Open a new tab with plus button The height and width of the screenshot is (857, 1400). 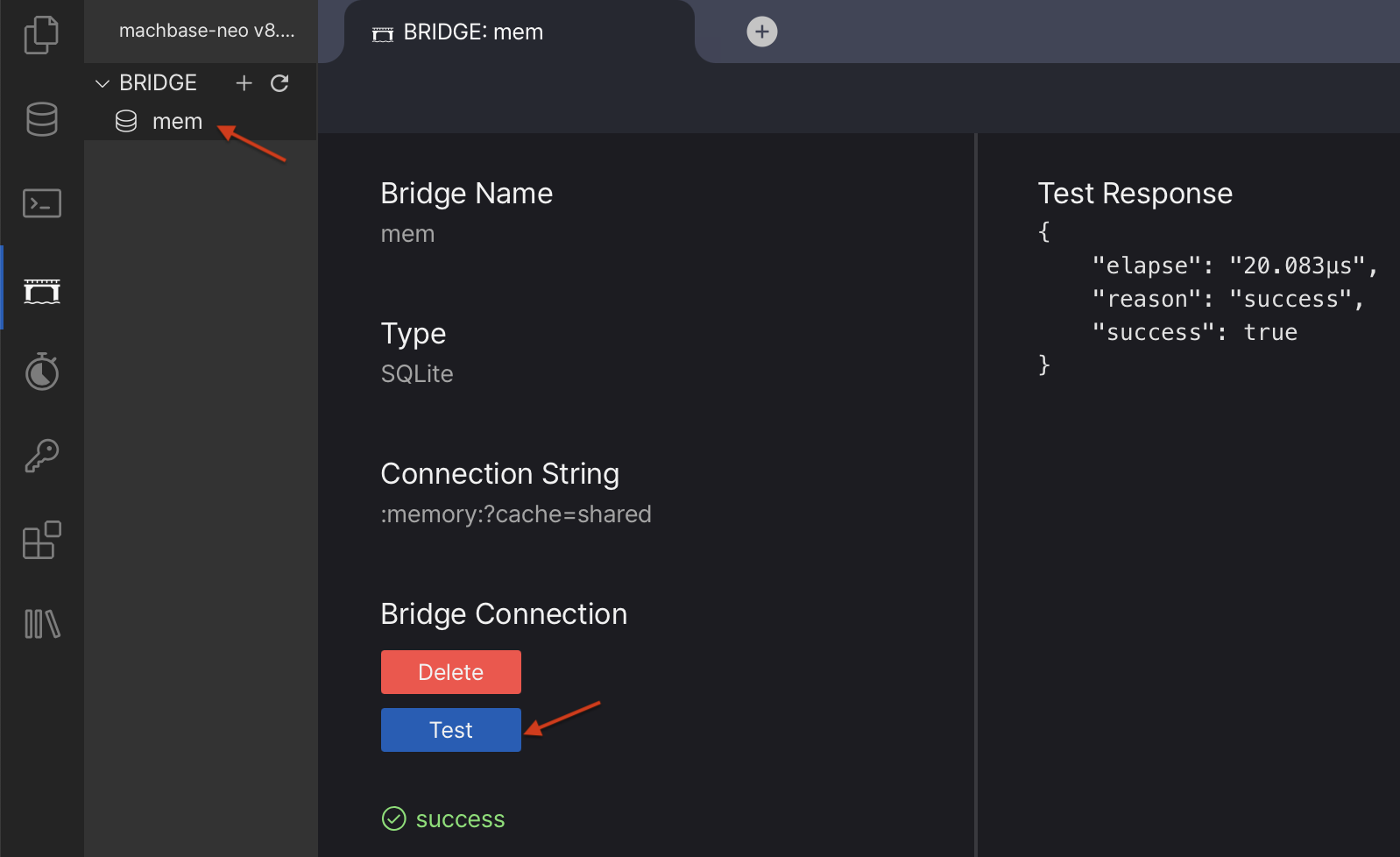761,32
